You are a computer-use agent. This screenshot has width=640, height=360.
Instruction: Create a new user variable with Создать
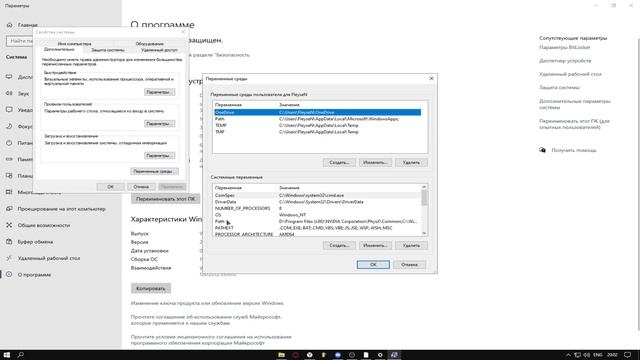(339, 162)
